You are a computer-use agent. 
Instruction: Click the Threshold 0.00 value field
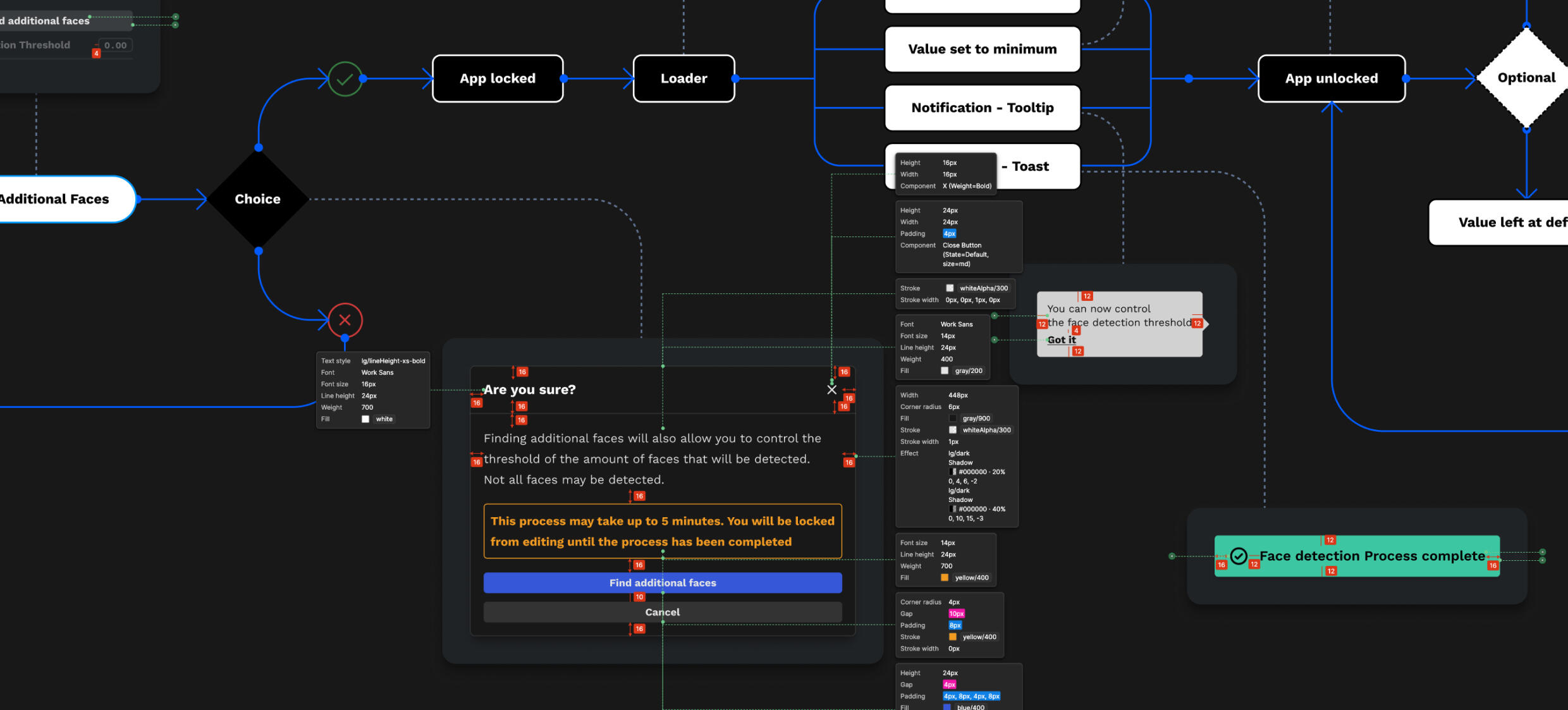pos(115,46)
